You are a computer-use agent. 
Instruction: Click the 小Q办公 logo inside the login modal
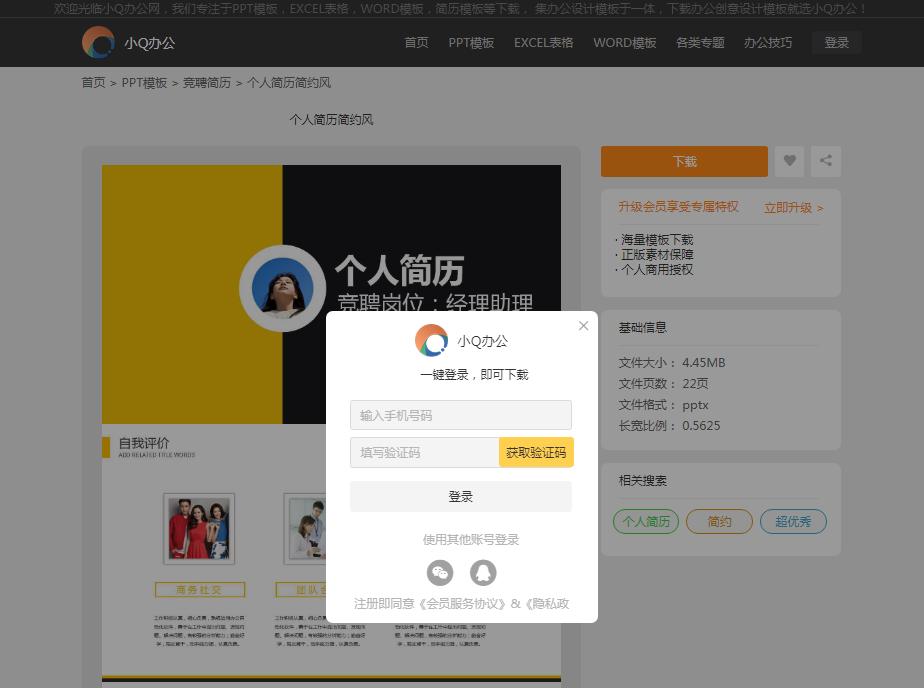(461, 340)
